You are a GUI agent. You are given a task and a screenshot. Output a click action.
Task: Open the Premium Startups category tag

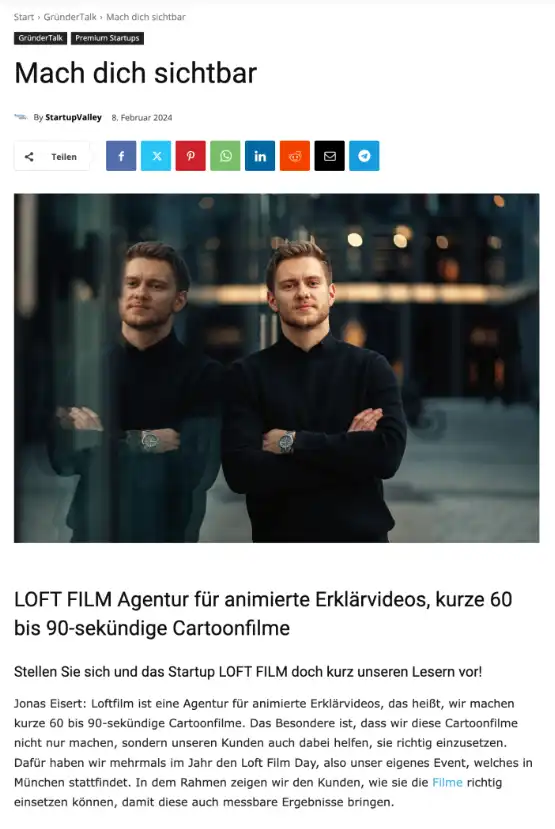(107, 38)
